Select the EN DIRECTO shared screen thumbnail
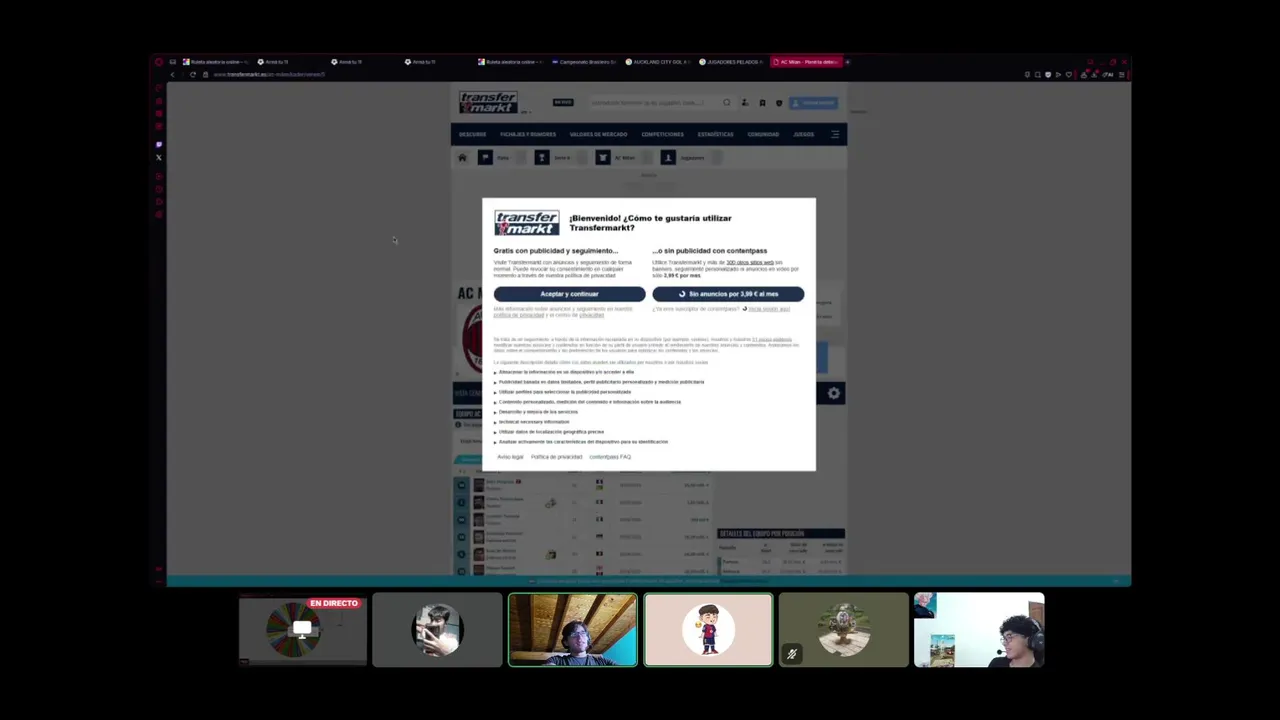 [x=303, y=630]
